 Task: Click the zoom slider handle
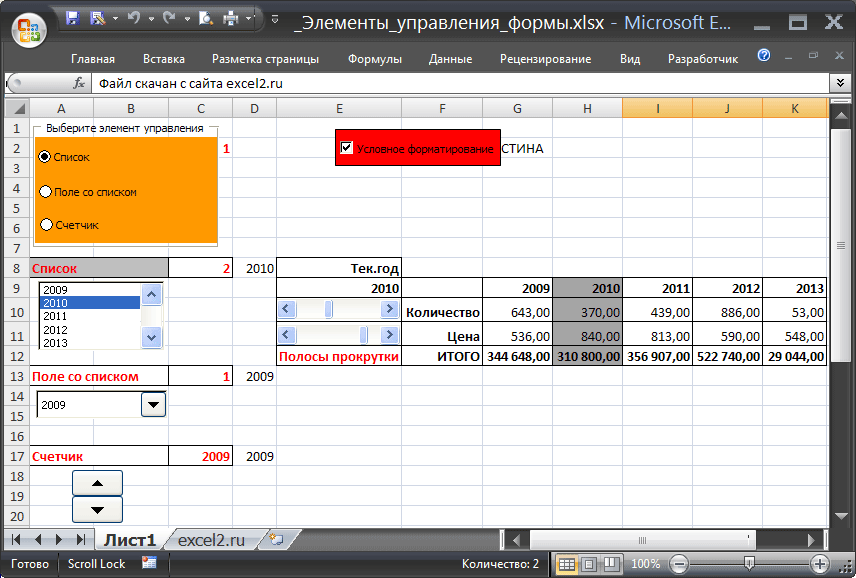click(x=750, y=564)
